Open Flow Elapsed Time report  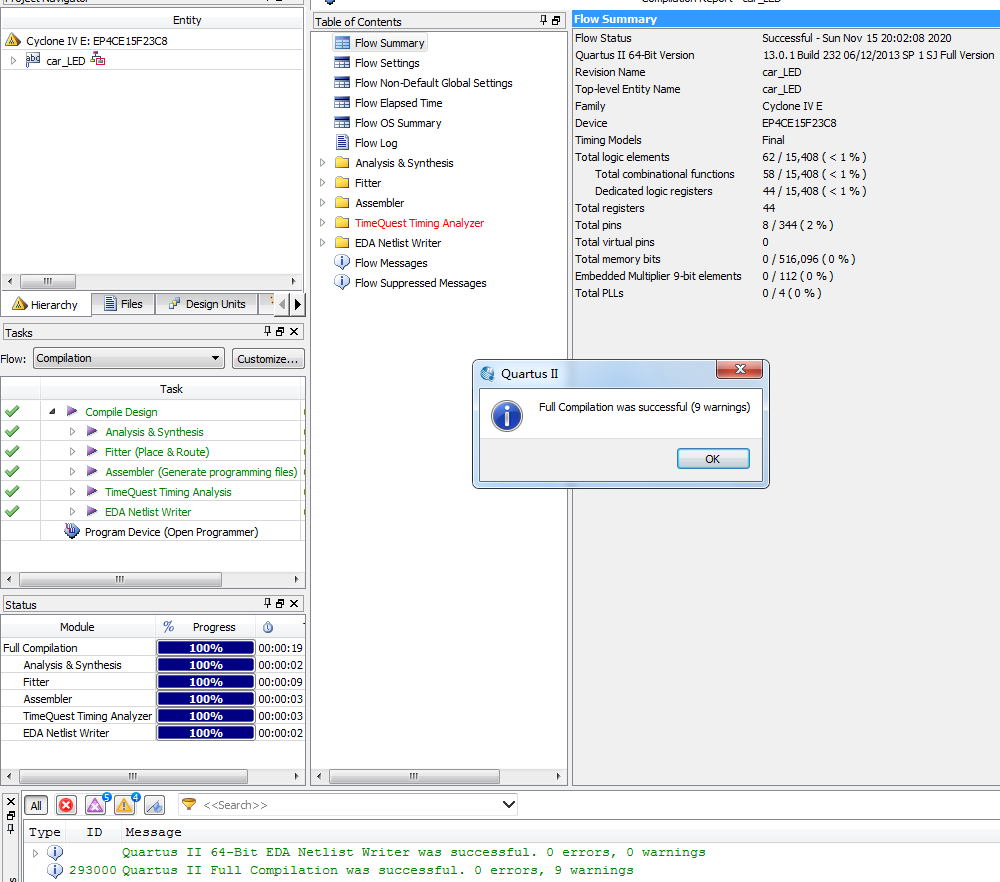(399, 103)
